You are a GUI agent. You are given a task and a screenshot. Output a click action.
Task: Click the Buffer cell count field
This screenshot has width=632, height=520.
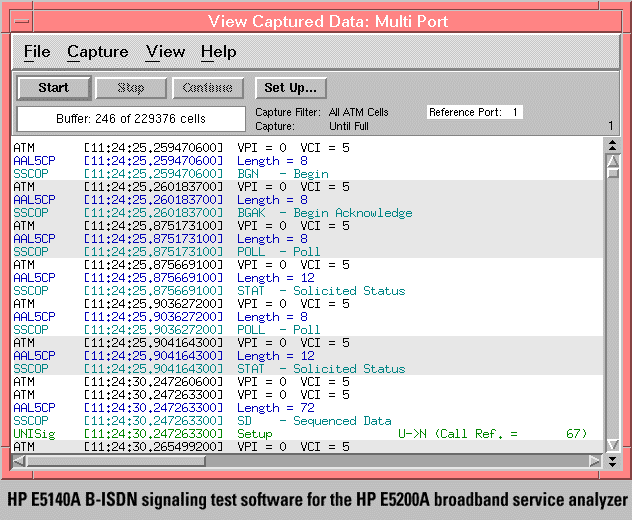click(131, 119)
